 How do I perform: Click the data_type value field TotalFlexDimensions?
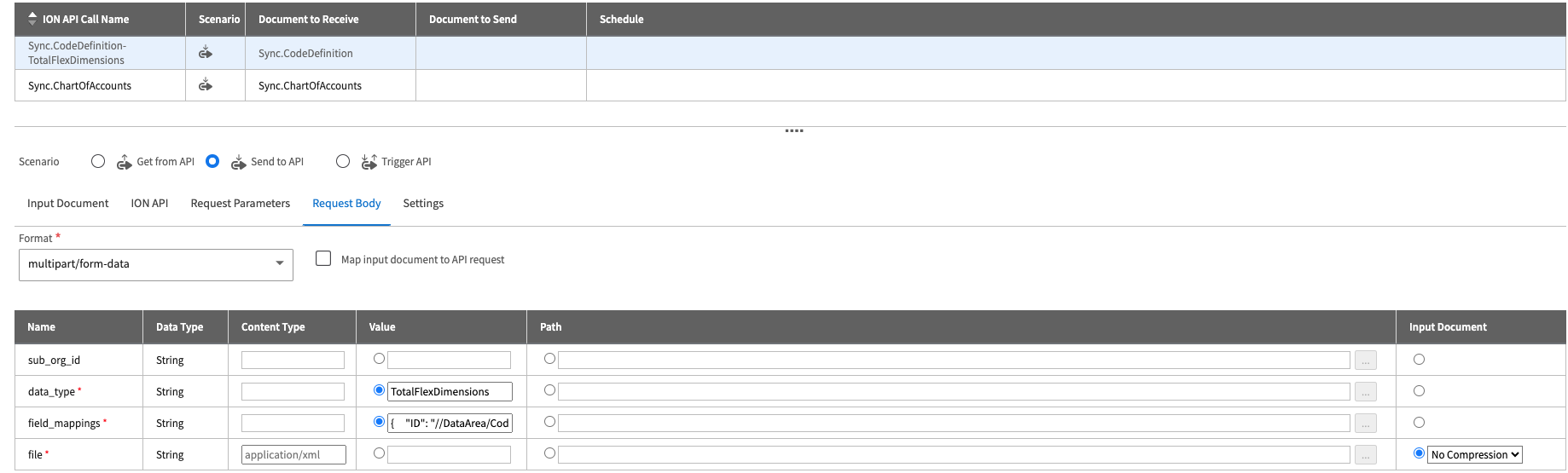coord(450,392)
